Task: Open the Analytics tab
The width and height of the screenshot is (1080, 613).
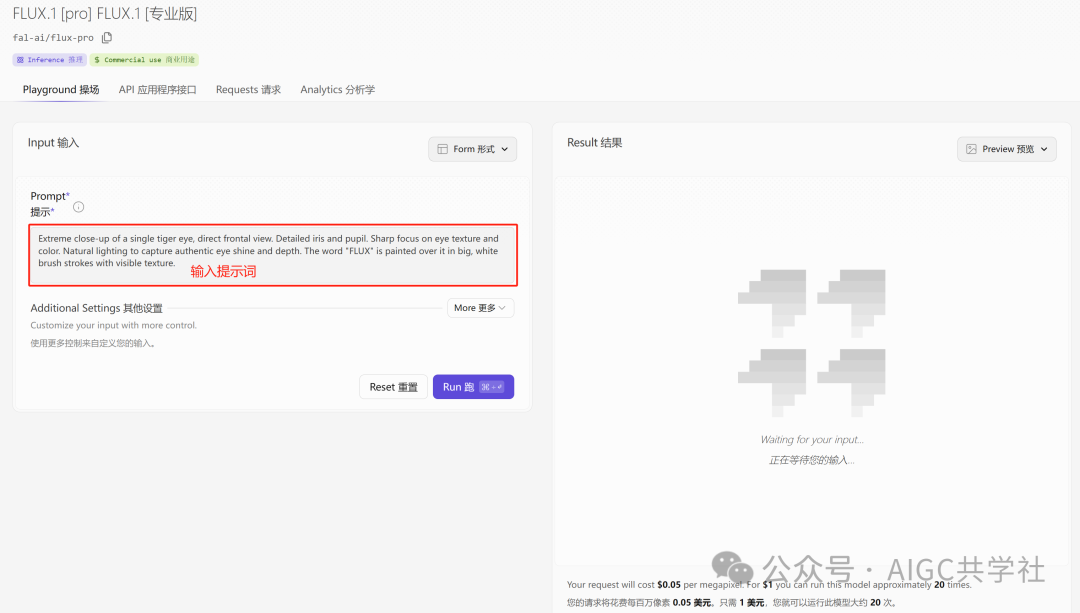Action: click(x=338, y=90)
